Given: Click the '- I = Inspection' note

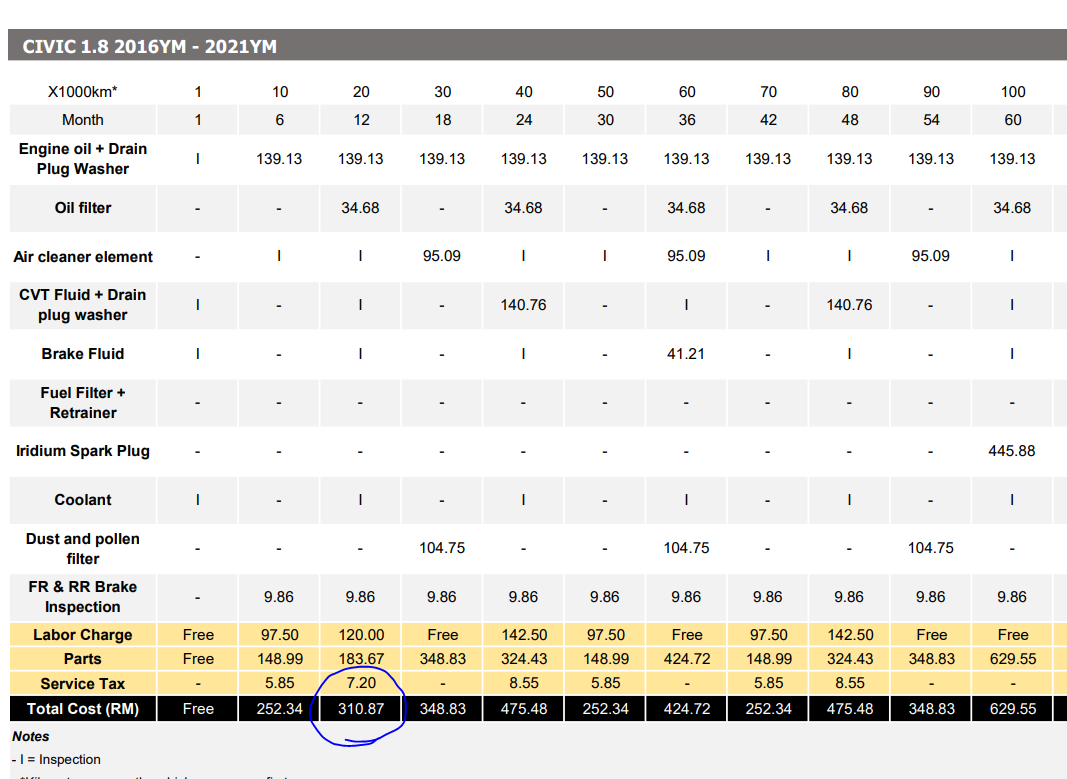Looking at the screenshot, I should pos(56,760).
